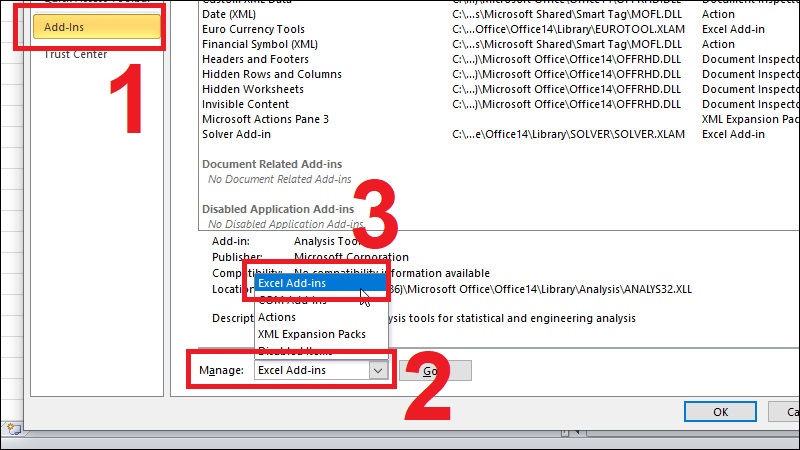Select the Add-Ins category in the sidebar
Image resolution: width=800 pixels, height=450 pixels.
tap(96, 27)
